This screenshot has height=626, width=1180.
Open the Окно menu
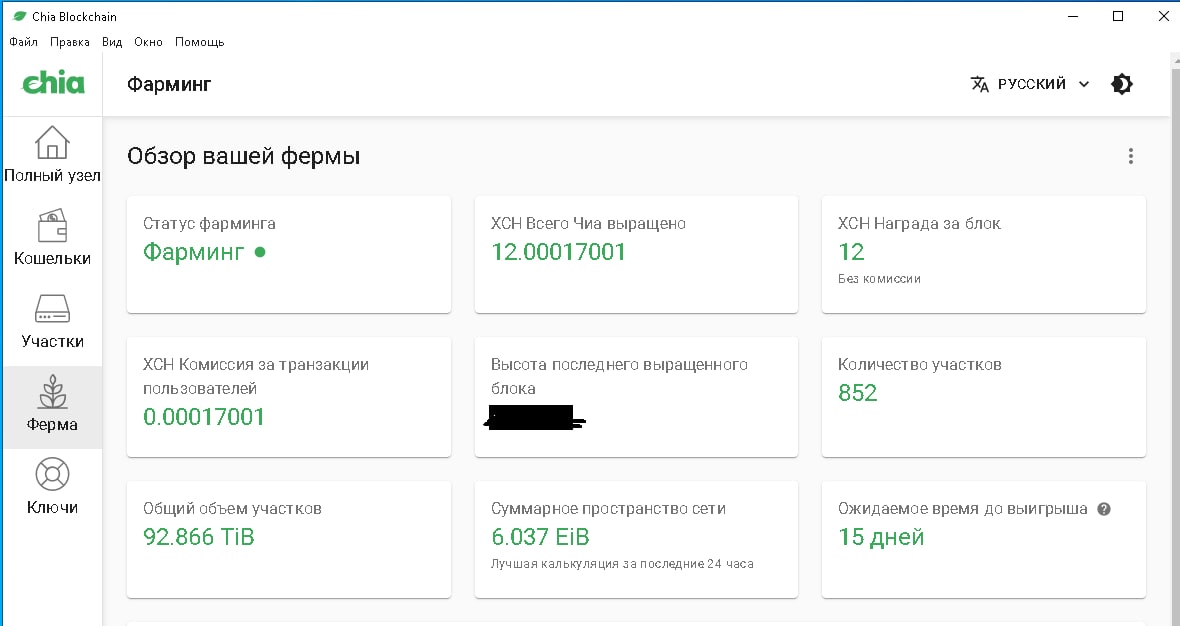click(148, 42)
